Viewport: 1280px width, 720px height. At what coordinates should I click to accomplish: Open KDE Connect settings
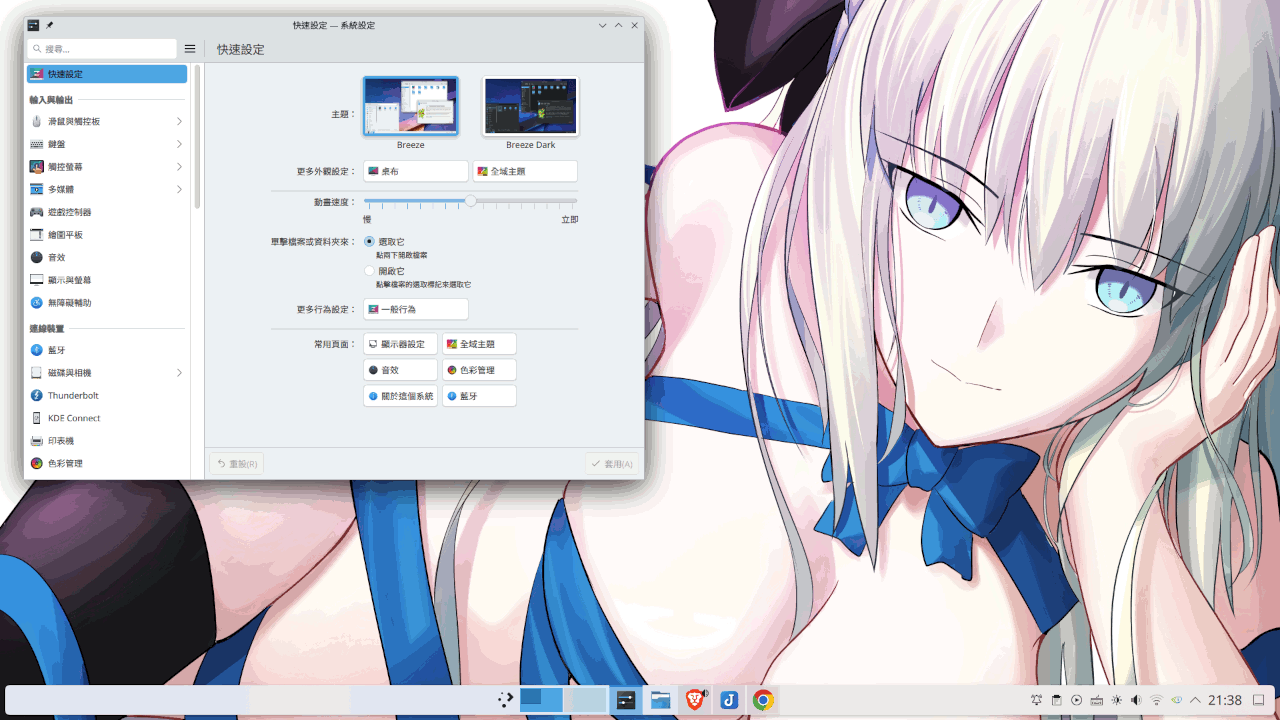[74, 418]
